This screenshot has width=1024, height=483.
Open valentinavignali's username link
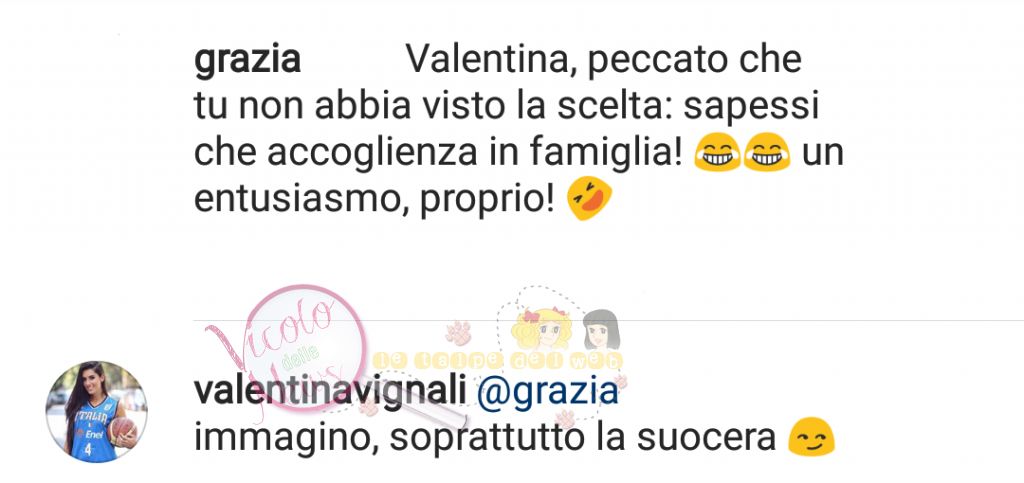click(330, 392)
